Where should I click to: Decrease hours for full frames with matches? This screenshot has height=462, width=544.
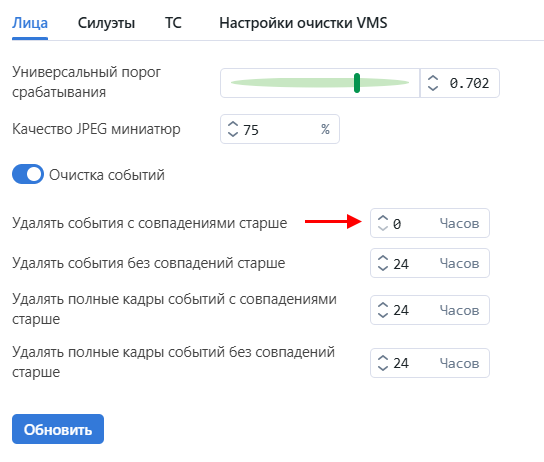point(383,314)
